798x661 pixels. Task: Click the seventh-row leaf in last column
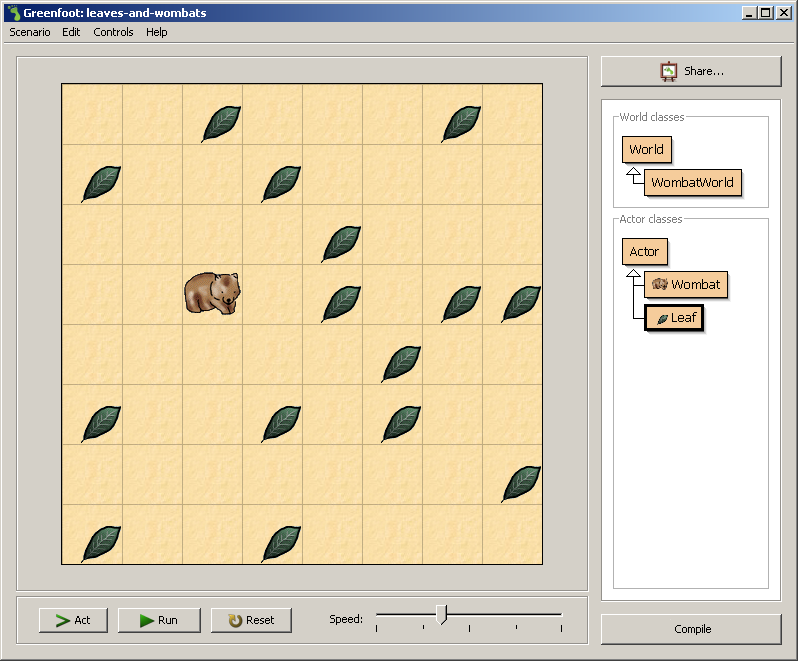point(521,484)
